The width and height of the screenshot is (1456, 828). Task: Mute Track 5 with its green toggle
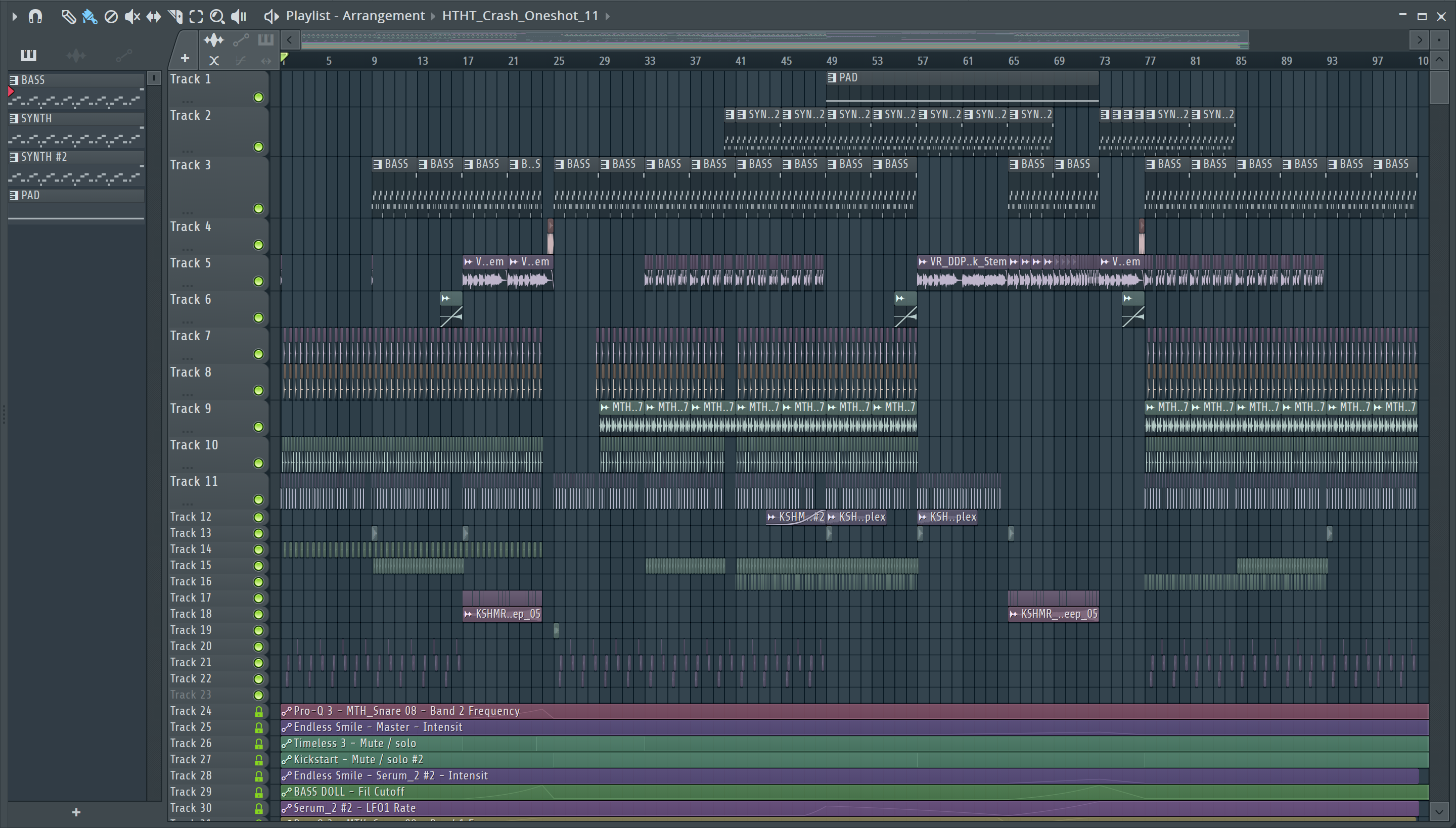click(x=259, y=281)
